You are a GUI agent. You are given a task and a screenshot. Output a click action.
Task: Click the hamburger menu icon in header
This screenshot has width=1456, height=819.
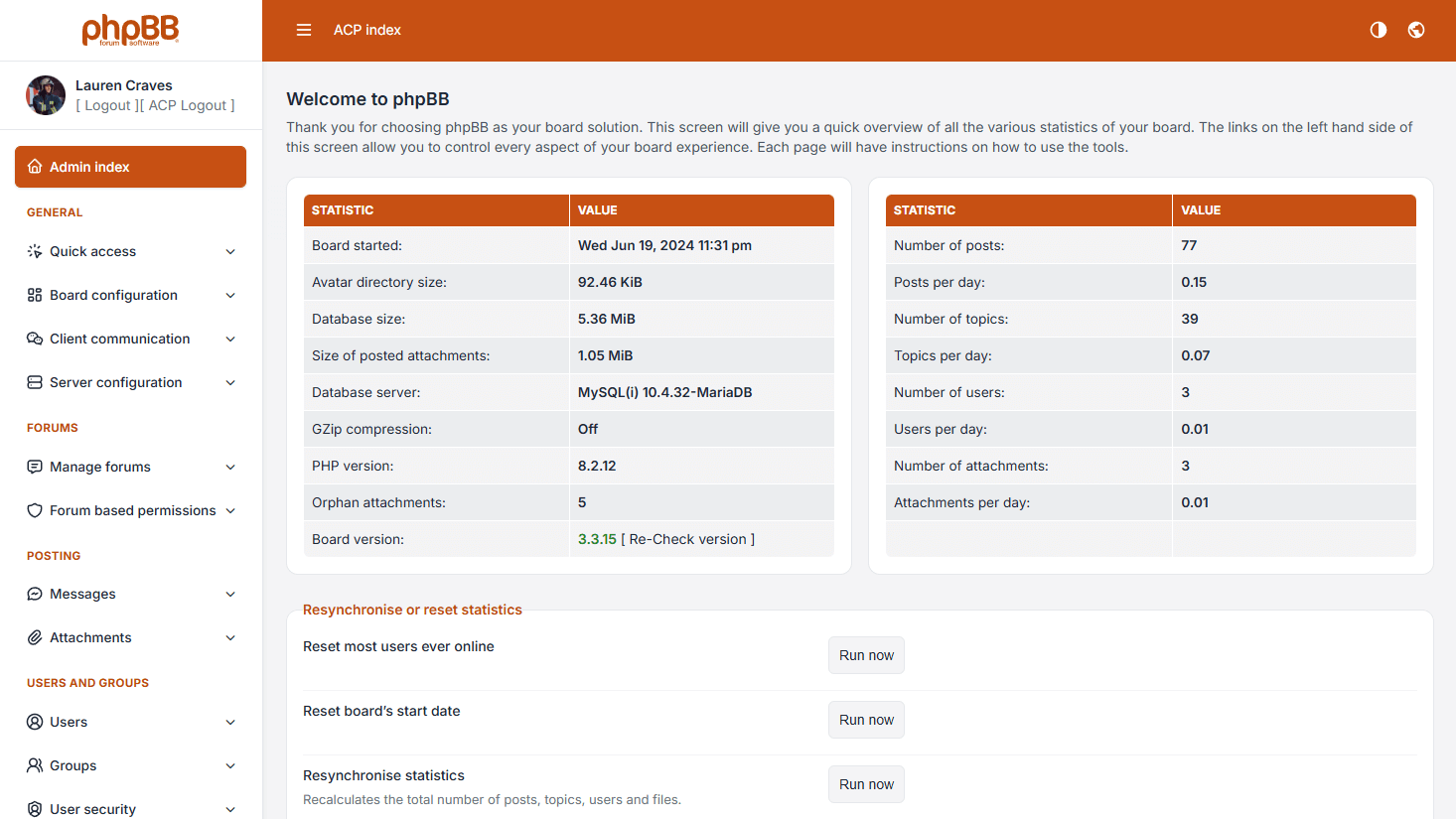tap(304, 30)
